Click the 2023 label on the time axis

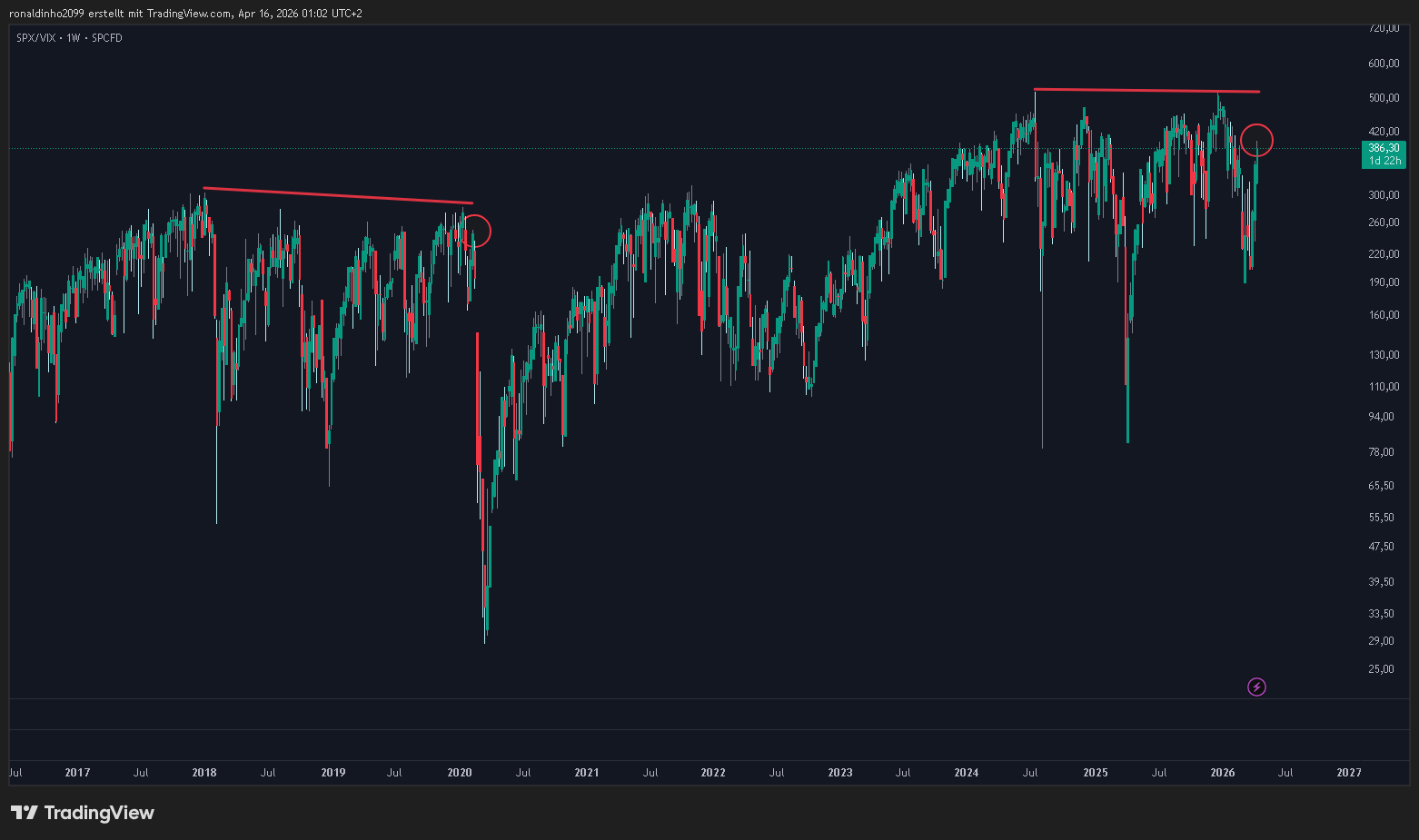840,773
